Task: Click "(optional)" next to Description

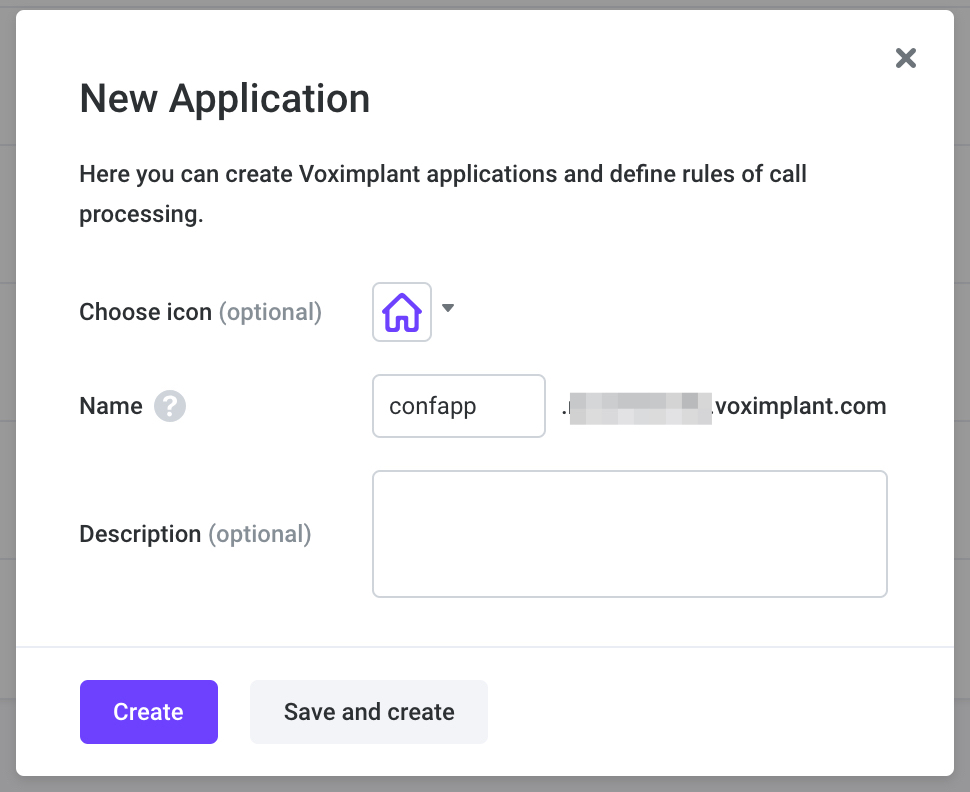Action: coord(260,534)
